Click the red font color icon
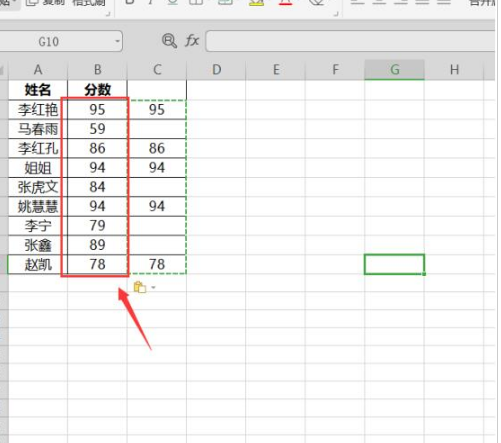Screen dimensions: 501x443 click(285, 3)
